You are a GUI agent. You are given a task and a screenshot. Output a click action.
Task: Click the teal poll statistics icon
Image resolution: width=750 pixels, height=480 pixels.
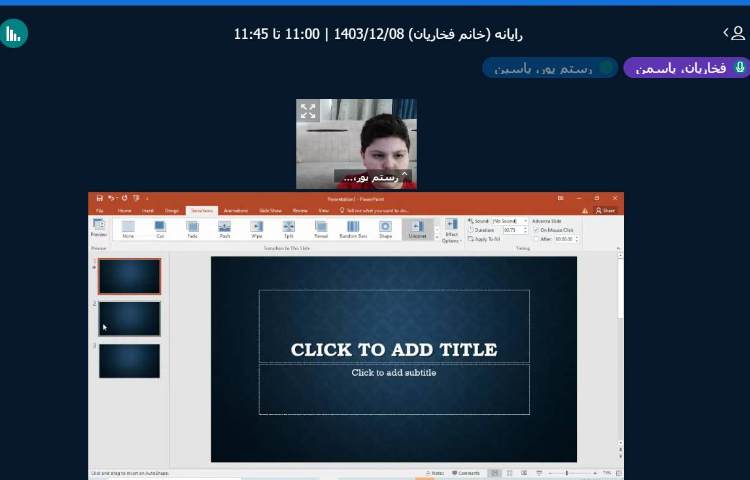point(13,33)
